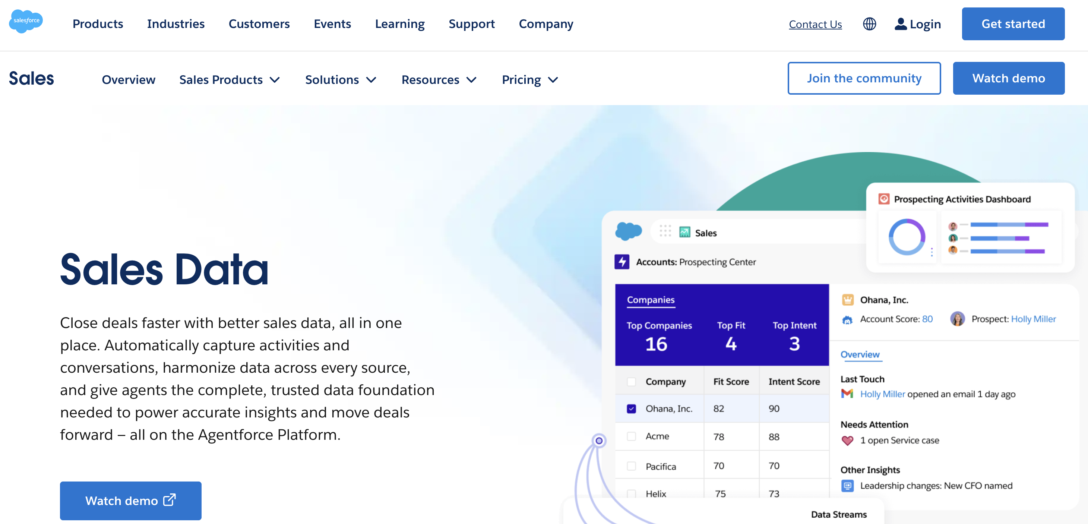This screenshot has width=1088, height=524.
Task: Open the Industries menu
Action: point(176,24)
